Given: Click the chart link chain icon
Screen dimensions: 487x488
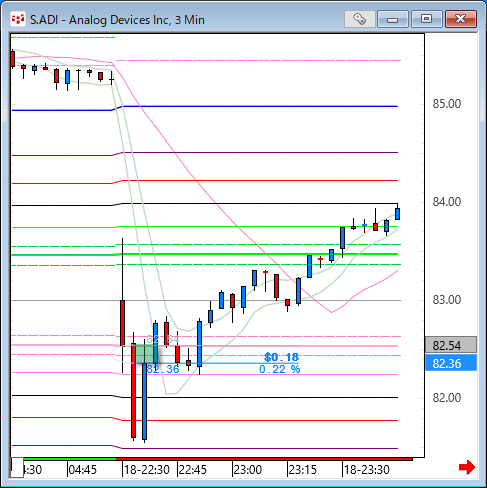Looking at the screenshot, I should coord(359,19).
